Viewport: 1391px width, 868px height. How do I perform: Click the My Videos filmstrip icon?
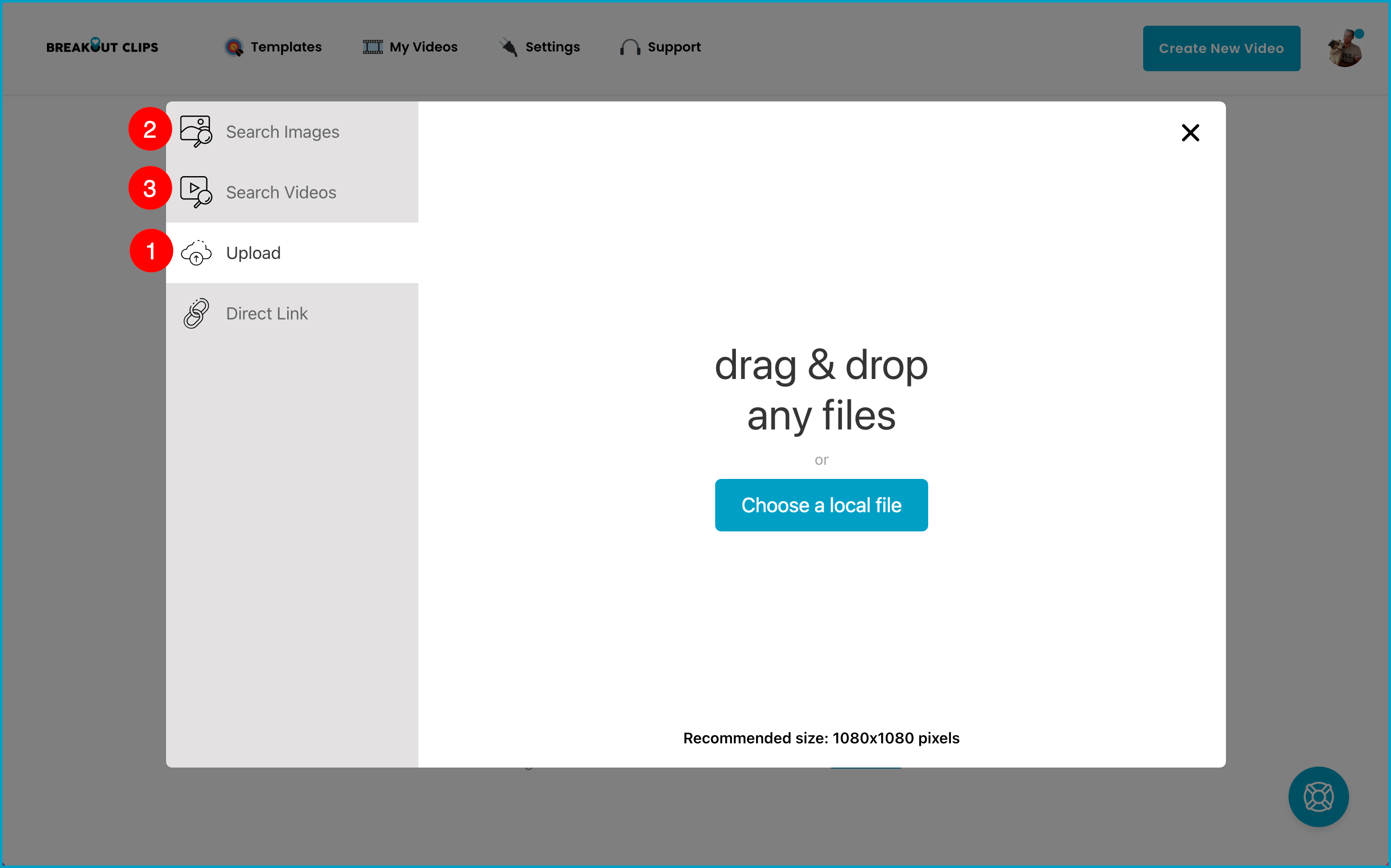pyautogui.click(x=372, y=47)
